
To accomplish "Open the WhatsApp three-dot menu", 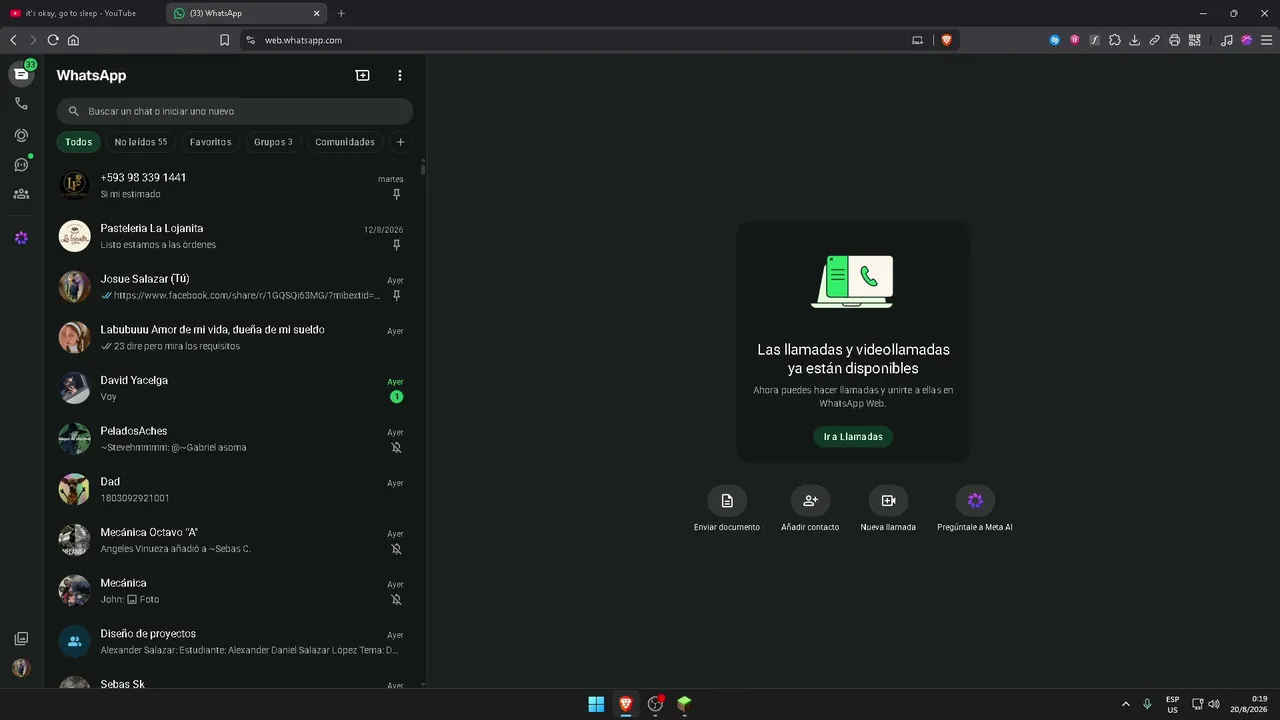I will tap(400, 75).
